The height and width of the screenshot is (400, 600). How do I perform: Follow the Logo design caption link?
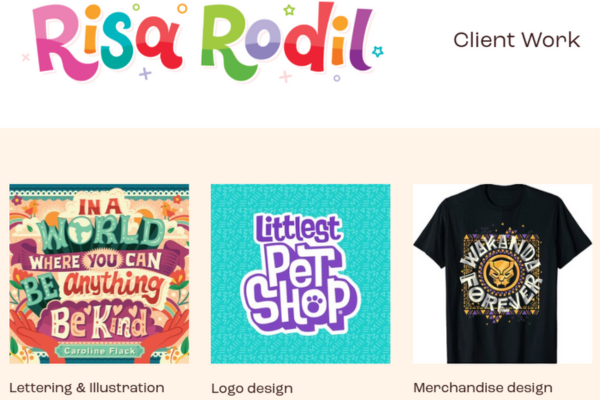[252, 389]
